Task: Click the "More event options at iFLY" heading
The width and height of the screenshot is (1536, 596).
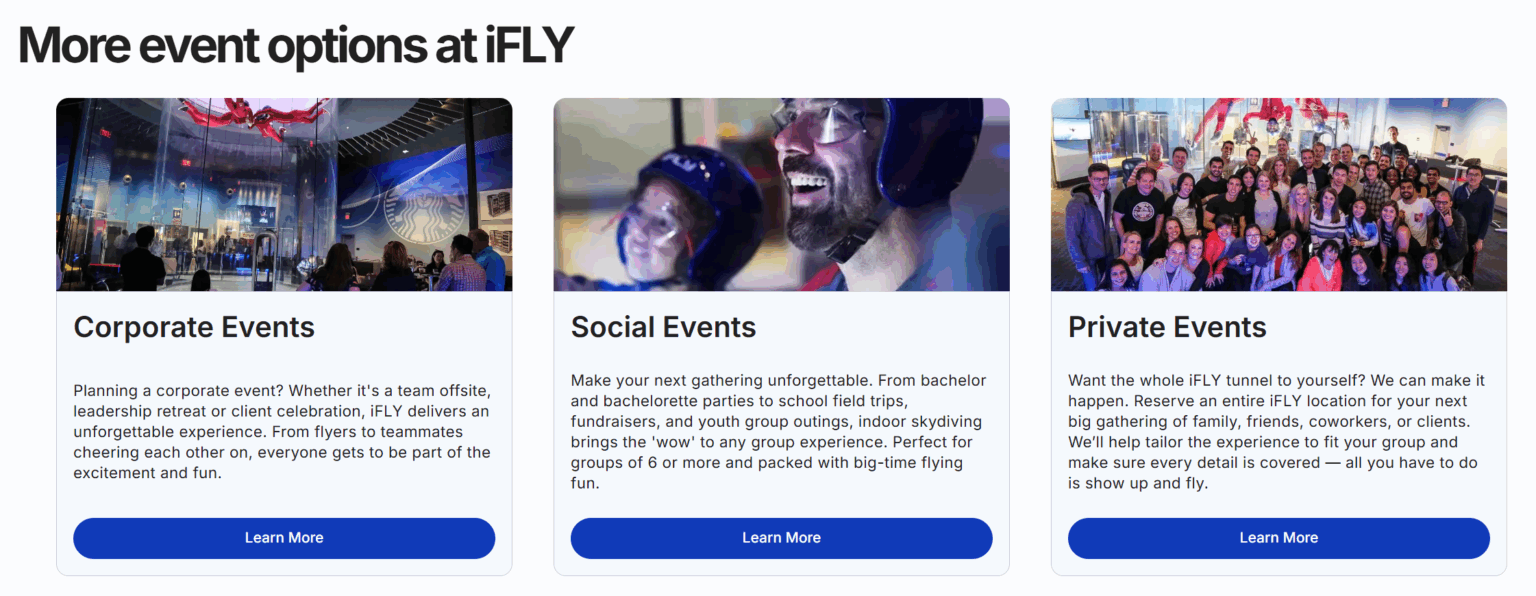Action: (296, 45)
